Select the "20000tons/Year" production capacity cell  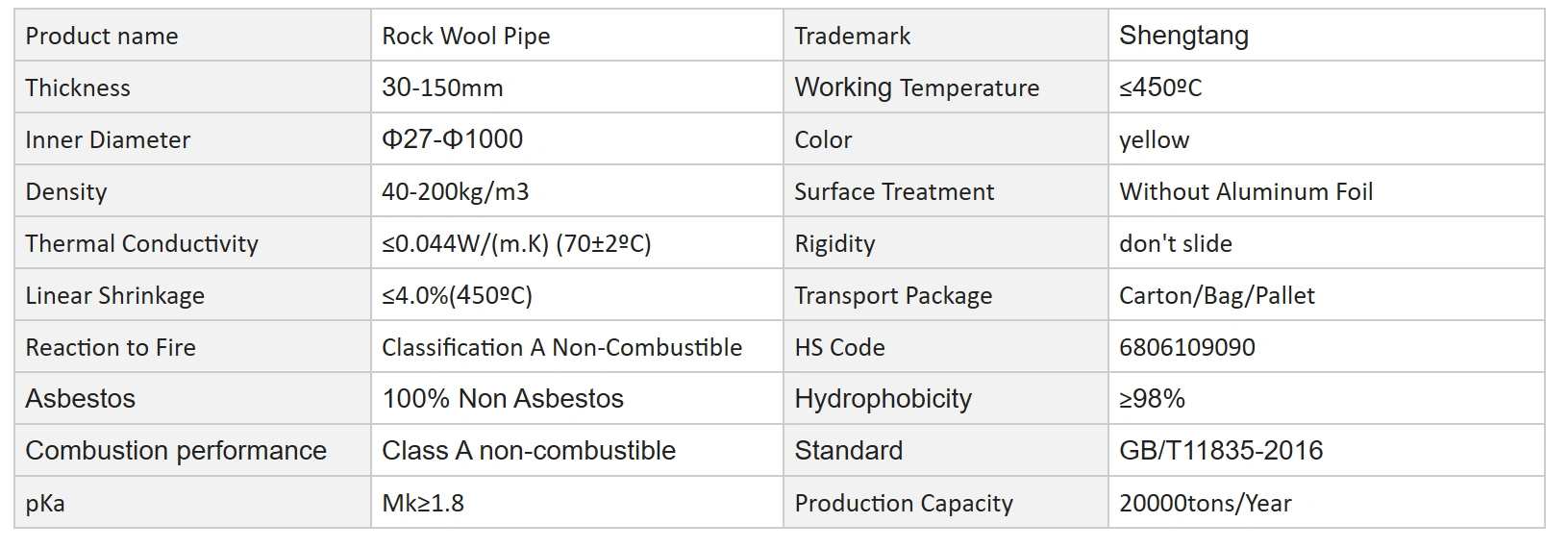coord(1205,504)
